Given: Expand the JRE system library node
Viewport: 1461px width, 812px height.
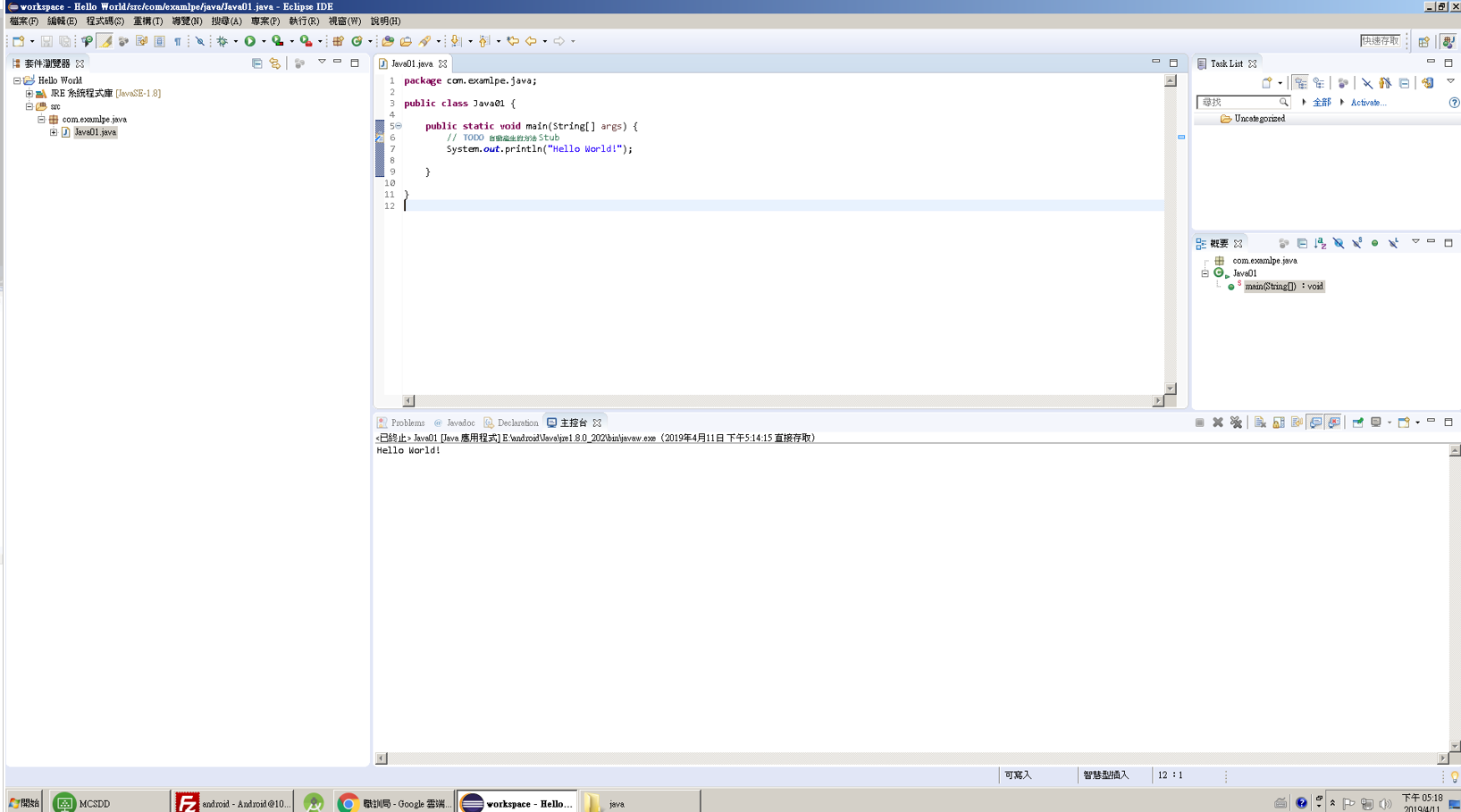Looking at the screenshot, I should (29, 93).
